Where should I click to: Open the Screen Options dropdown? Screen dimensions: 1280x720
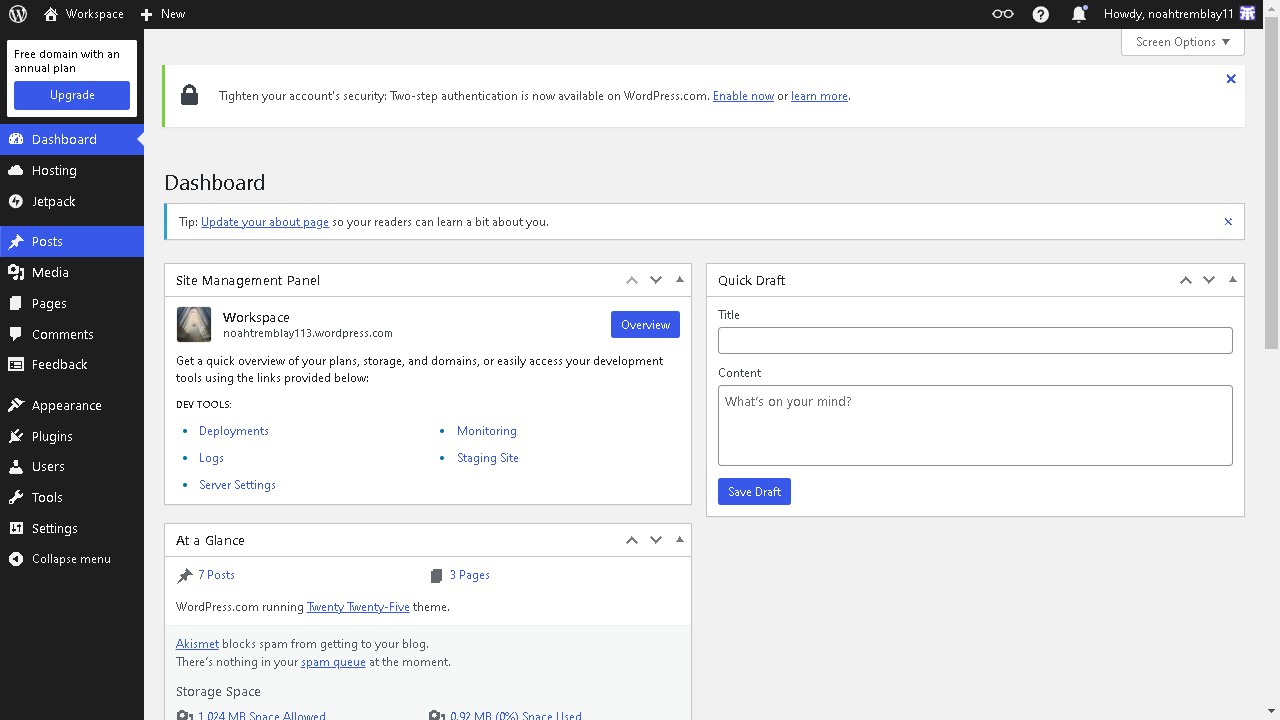pyautogui.click(x=1182, y=41)
